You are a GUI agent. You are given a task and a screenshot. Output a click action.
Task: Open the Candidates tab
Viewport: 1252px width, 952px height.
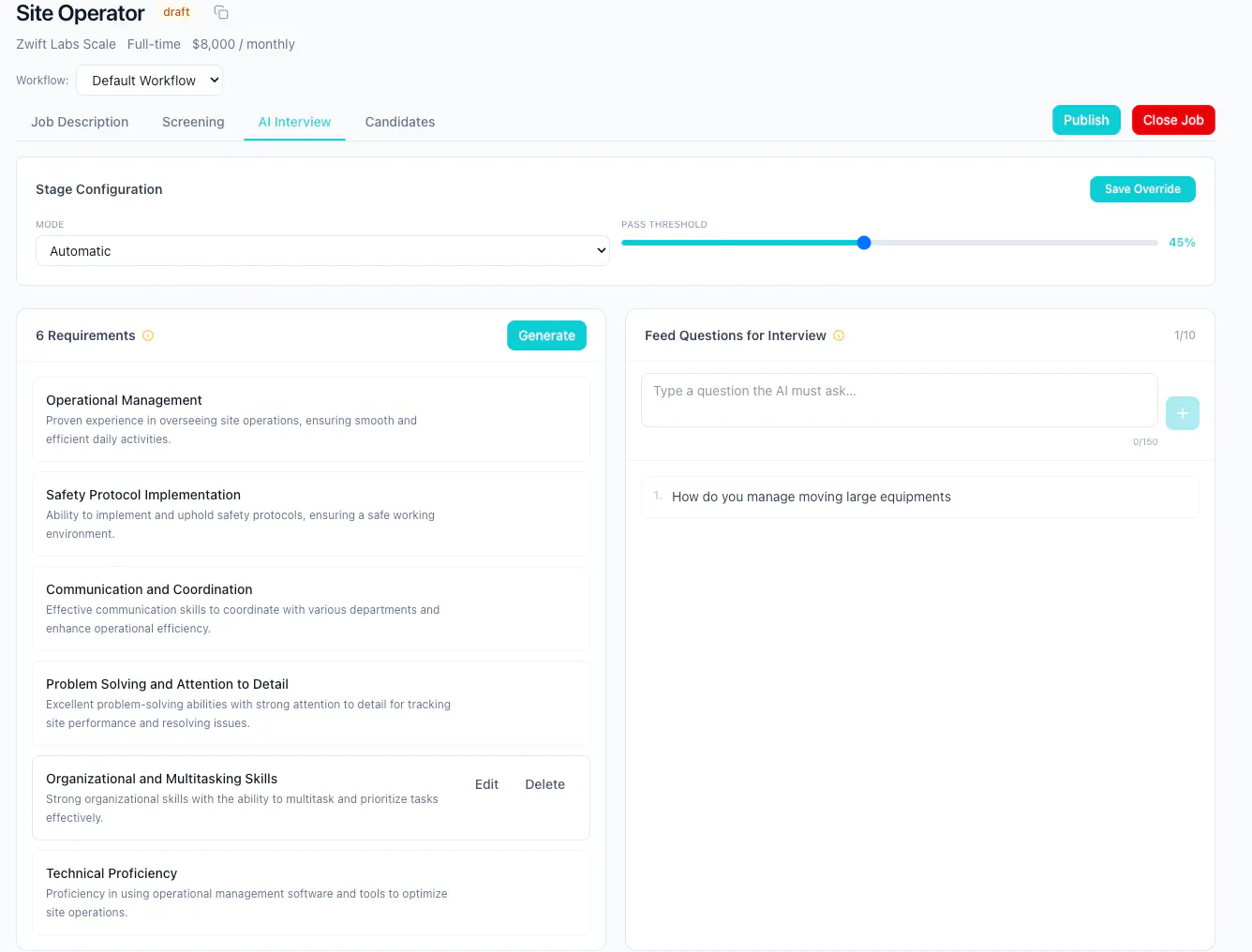tap(400, 122)
